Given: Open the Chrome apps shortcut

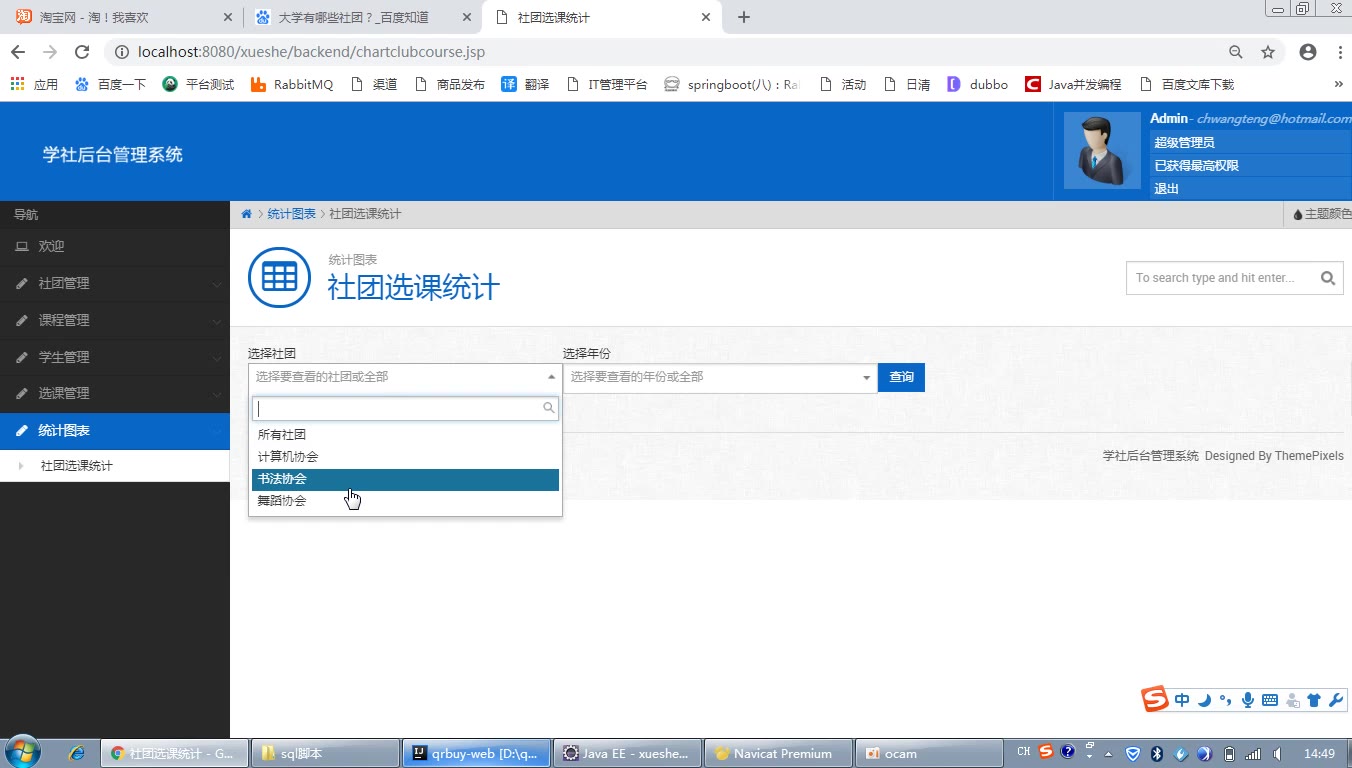Looking at the screenshot, I should [34, 85].
